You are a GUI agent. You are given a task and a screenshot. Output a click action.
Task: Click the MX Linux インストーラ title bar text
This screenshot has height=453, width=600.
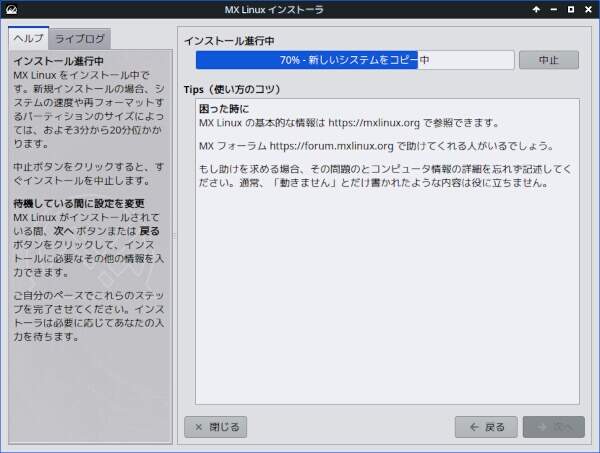coord(299,11)
